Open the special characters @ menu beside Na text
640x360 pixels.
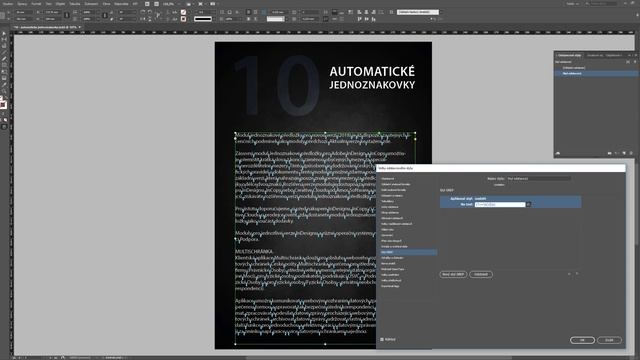(x=529, y=204)
